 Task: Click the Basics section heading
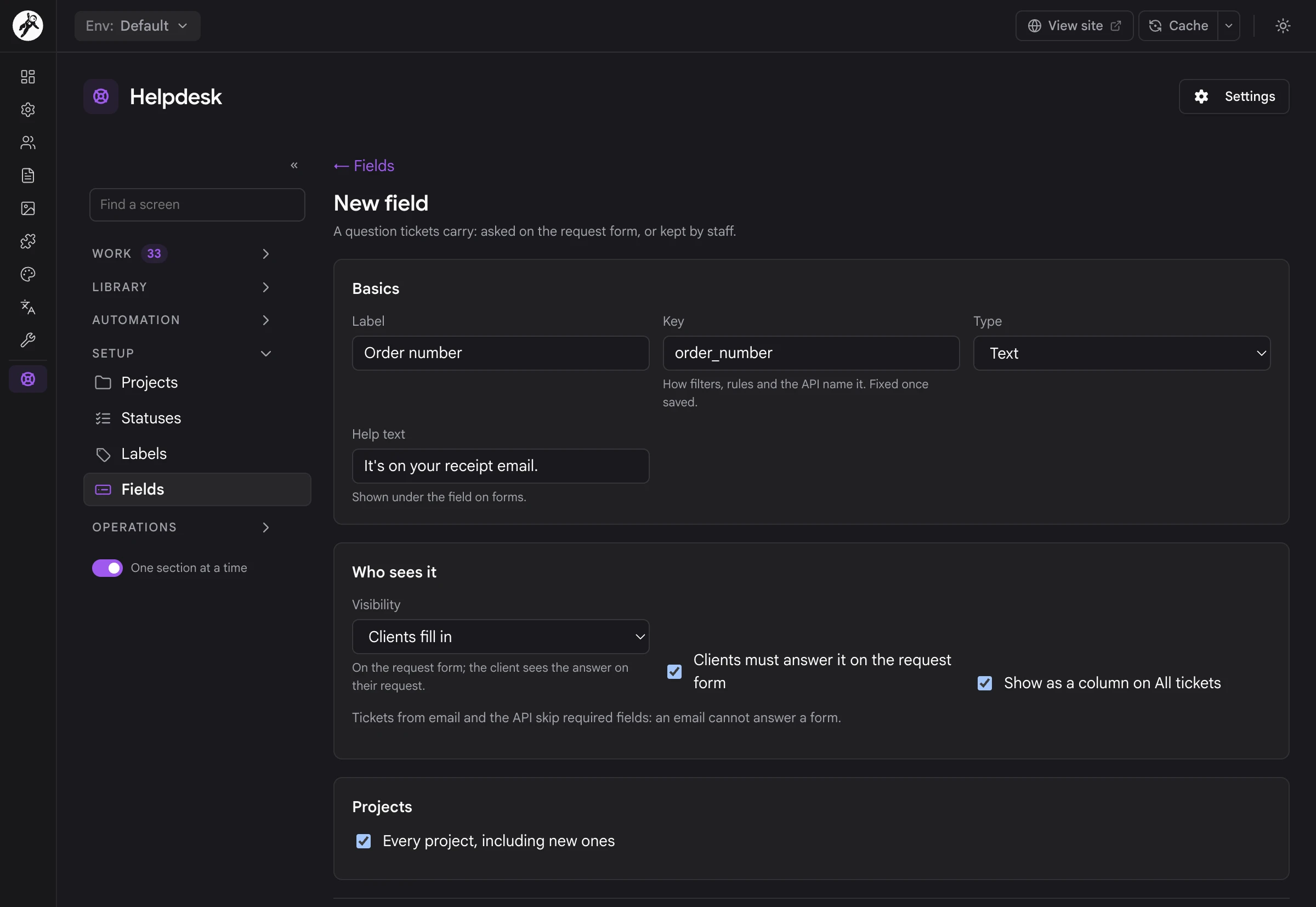pyautogui.click(x=376, y=288)
